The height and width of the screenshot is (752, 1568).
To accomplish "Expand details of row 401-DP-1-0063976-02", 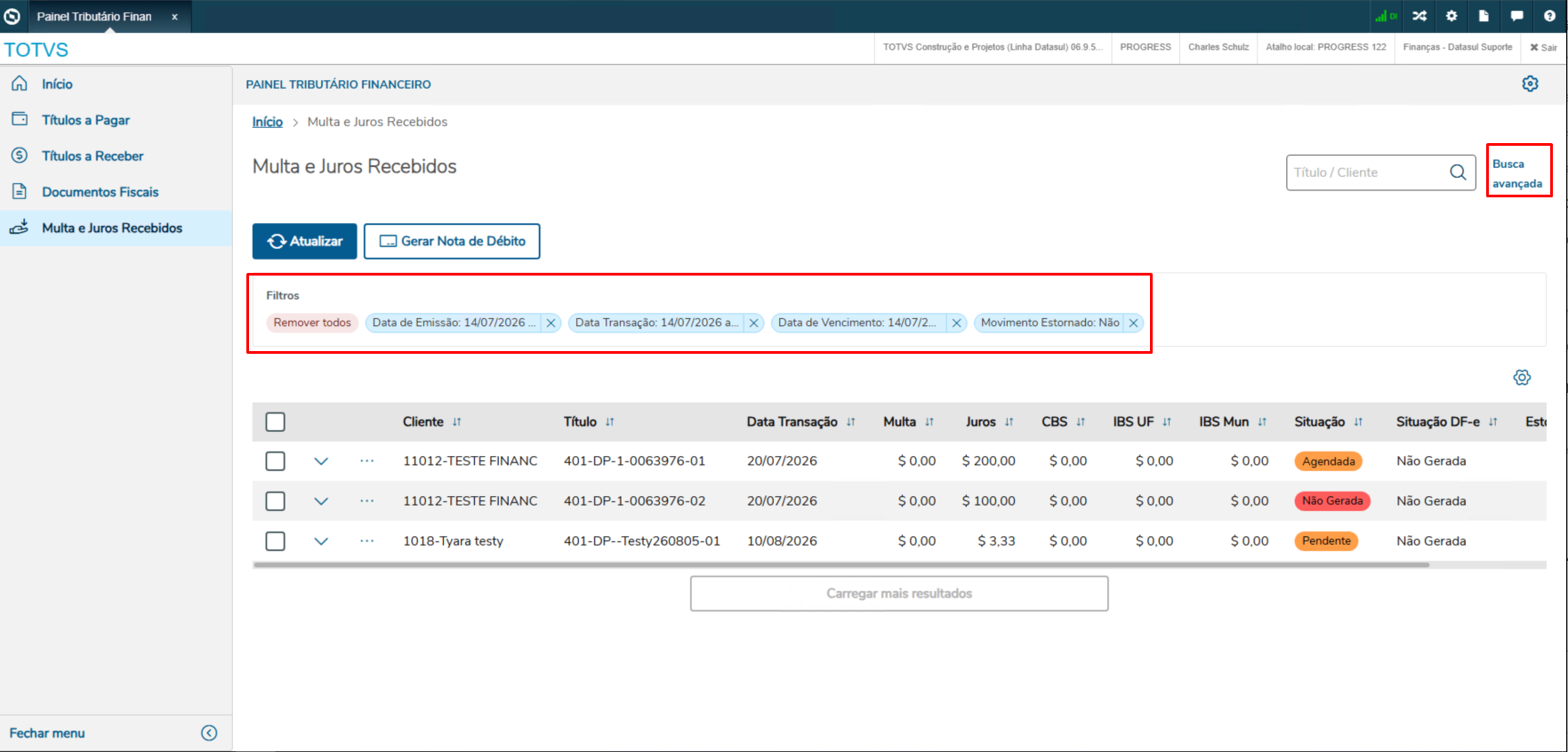I will (321, 501).
